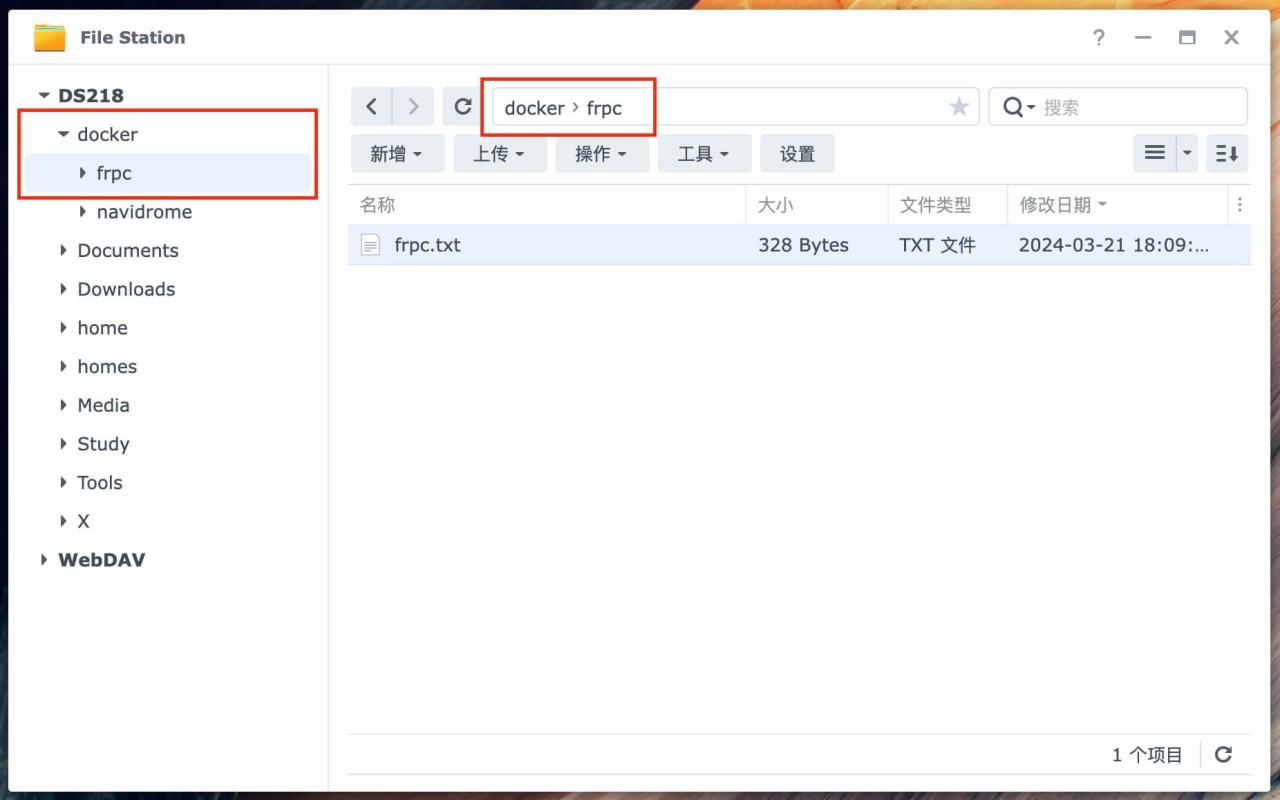The image size is (1280, 800).
Task: Select the frpc.txt file name
Action: pyautogui.click(x=427, y=245)
